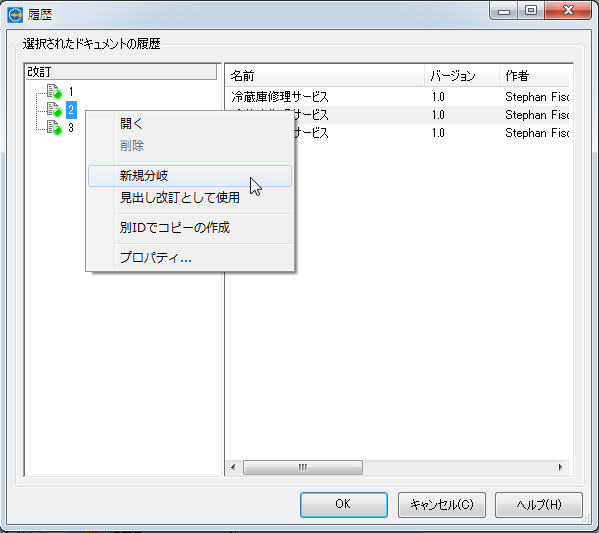Click the document icon for revision 2
Image resolution: width=599 pixels, height=533 pixels.
click(54, 110)
